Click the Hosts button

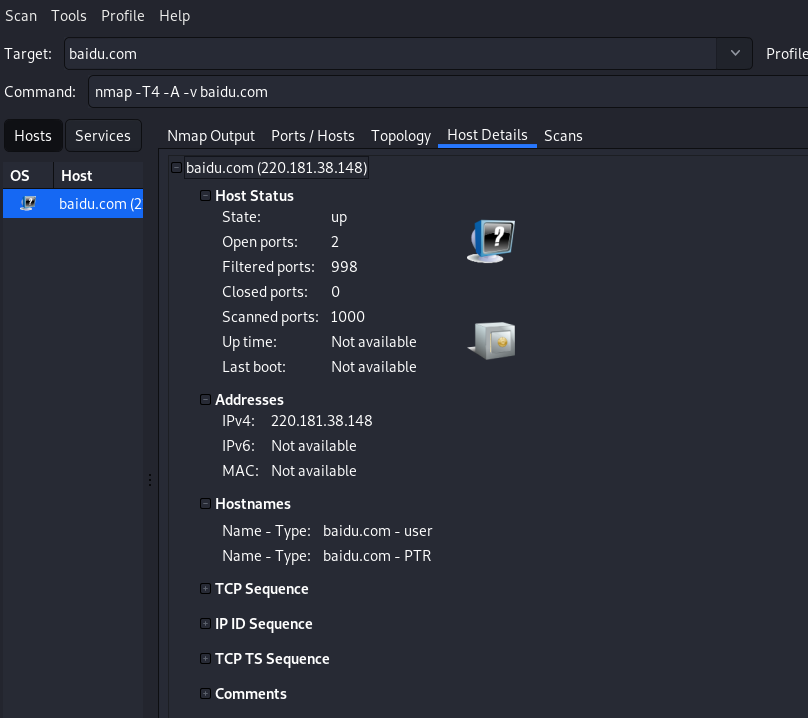tap(33, 136)
